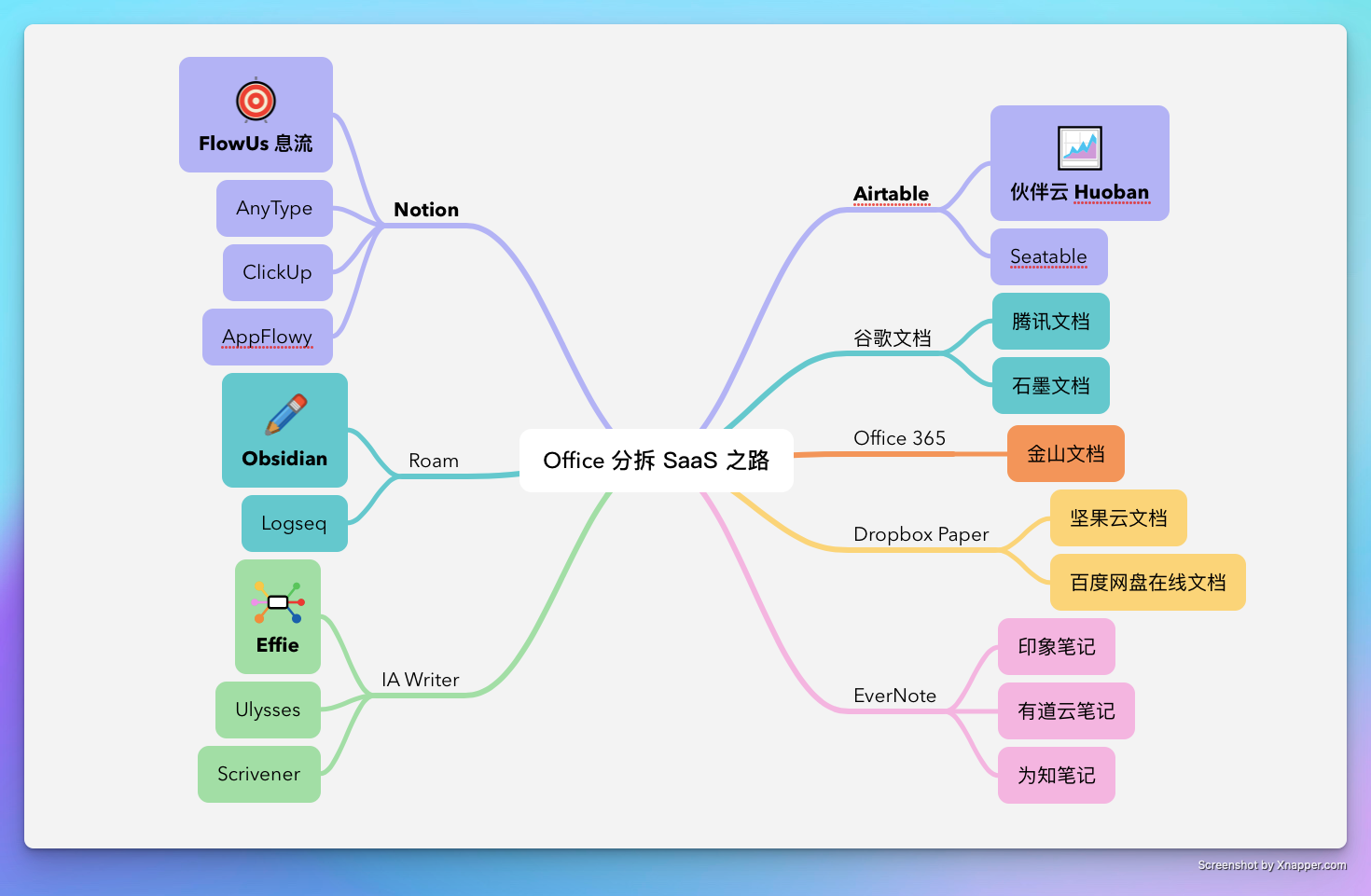
Task: Select the ClickUp node
Action: pos(278,272)
